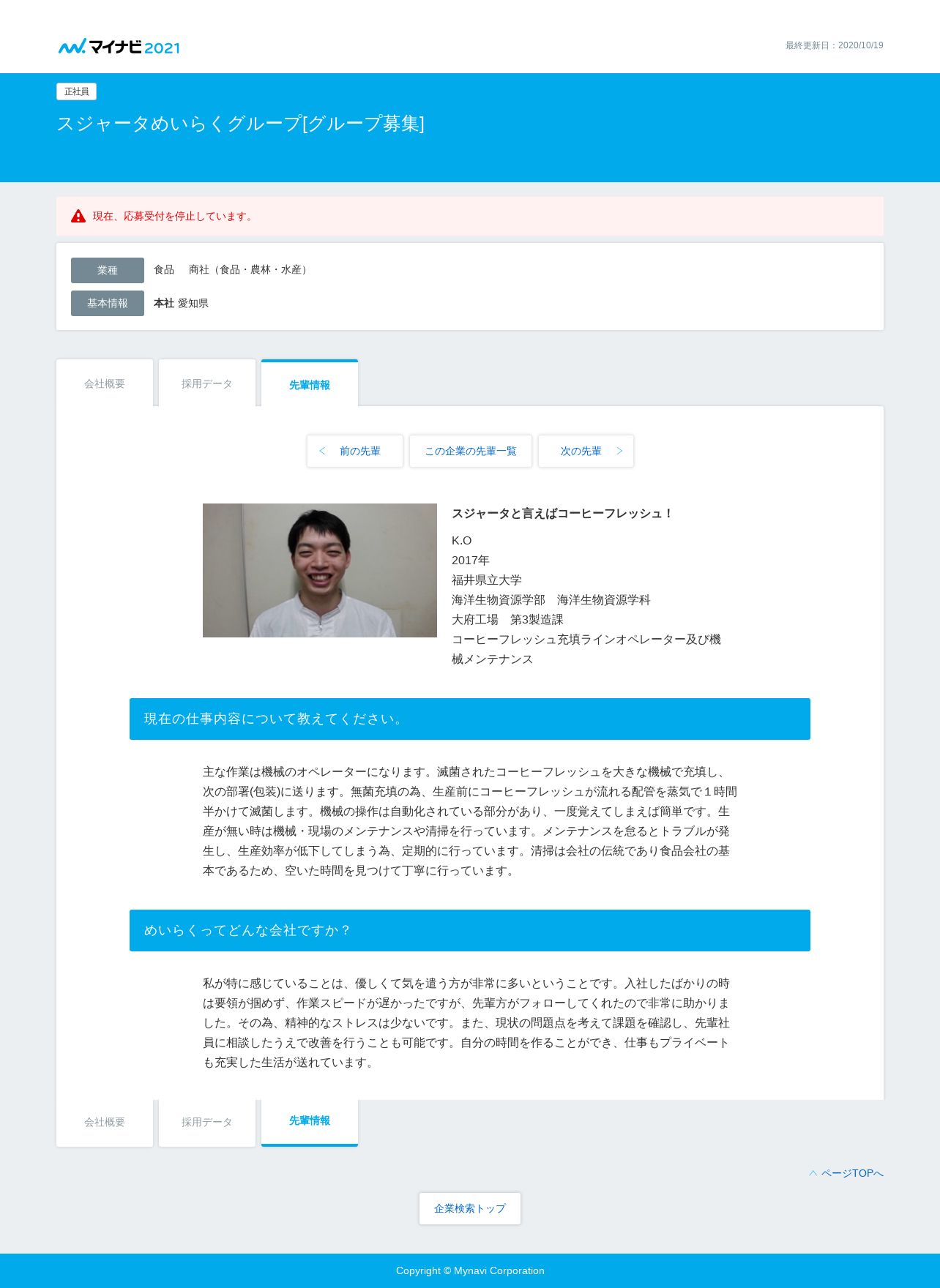The width and height of the screenshot is (940, 1288).
Task: Click the 大府工場 第3製造課 text
Action: tap(507, 619)
